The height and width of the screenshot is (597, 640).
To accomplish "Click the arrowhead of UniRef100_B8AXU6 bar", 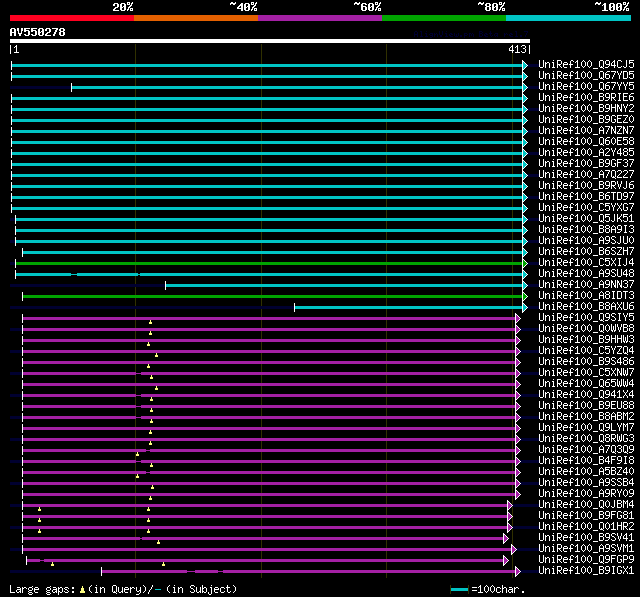I will [525, 308].
